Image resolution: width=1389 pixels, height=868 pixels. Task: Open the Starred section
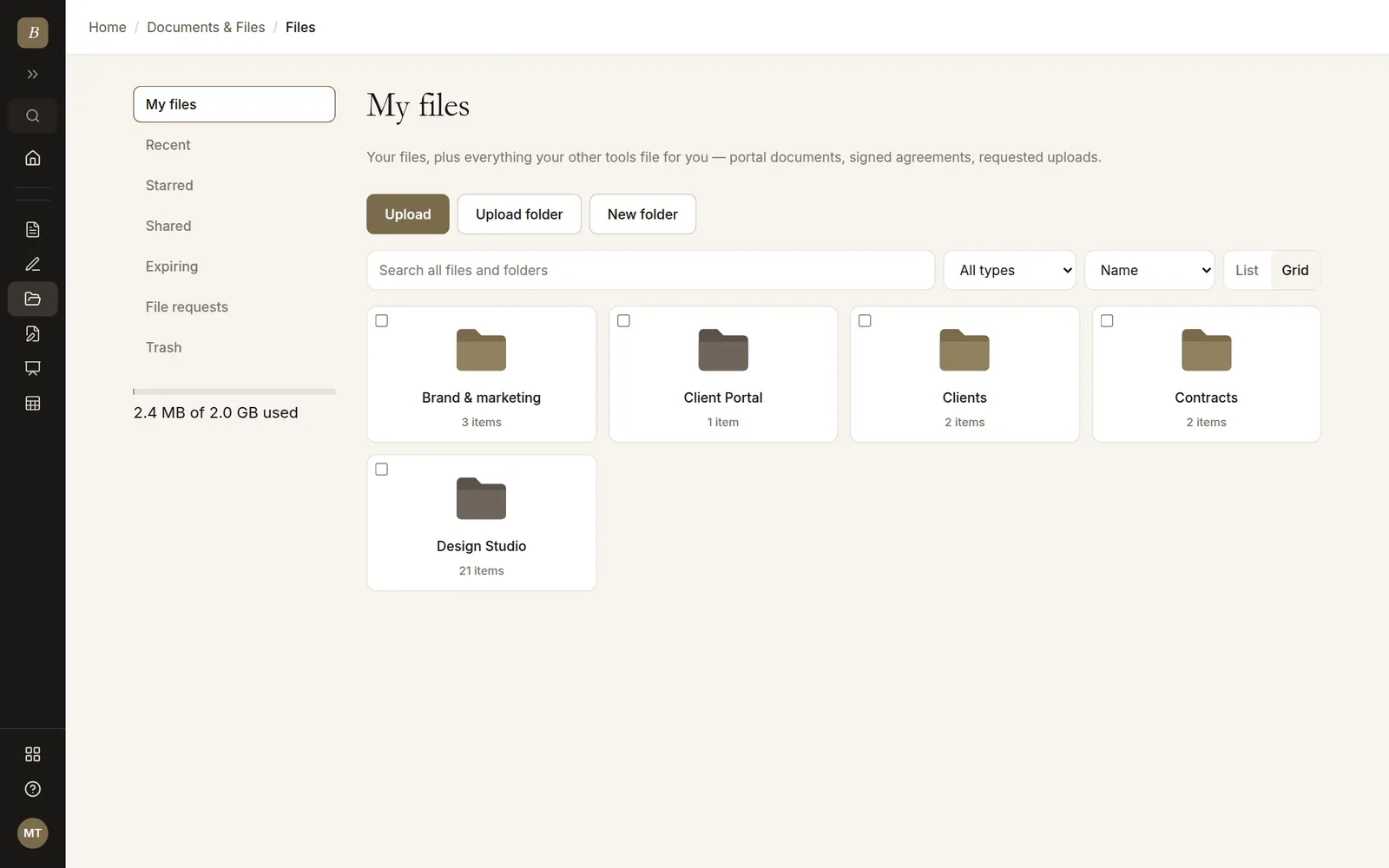pos(234,186)
